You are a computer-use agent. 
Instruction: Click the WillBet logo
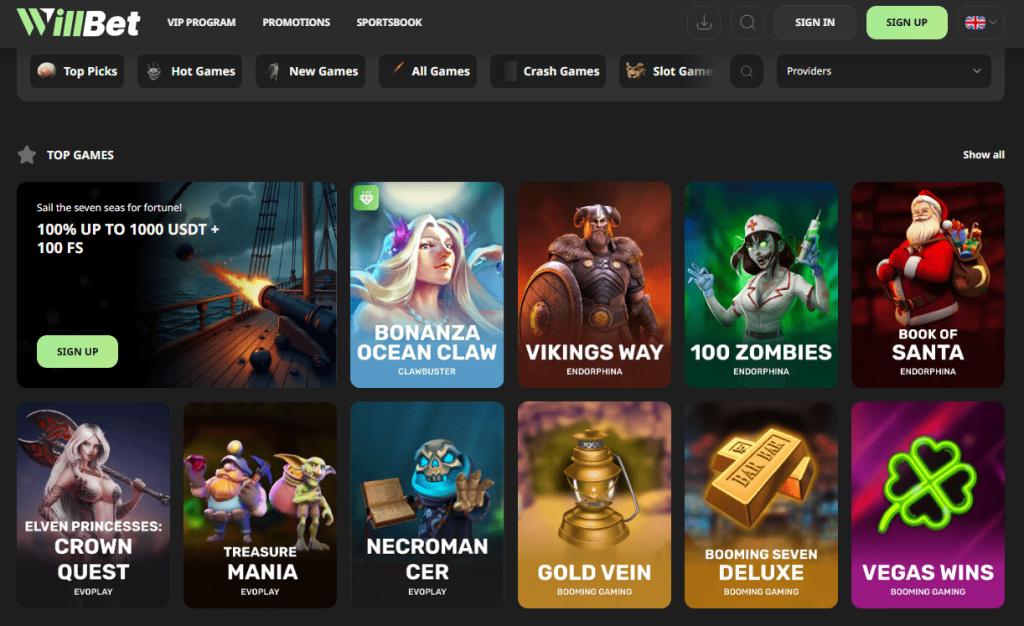point(78,22)
